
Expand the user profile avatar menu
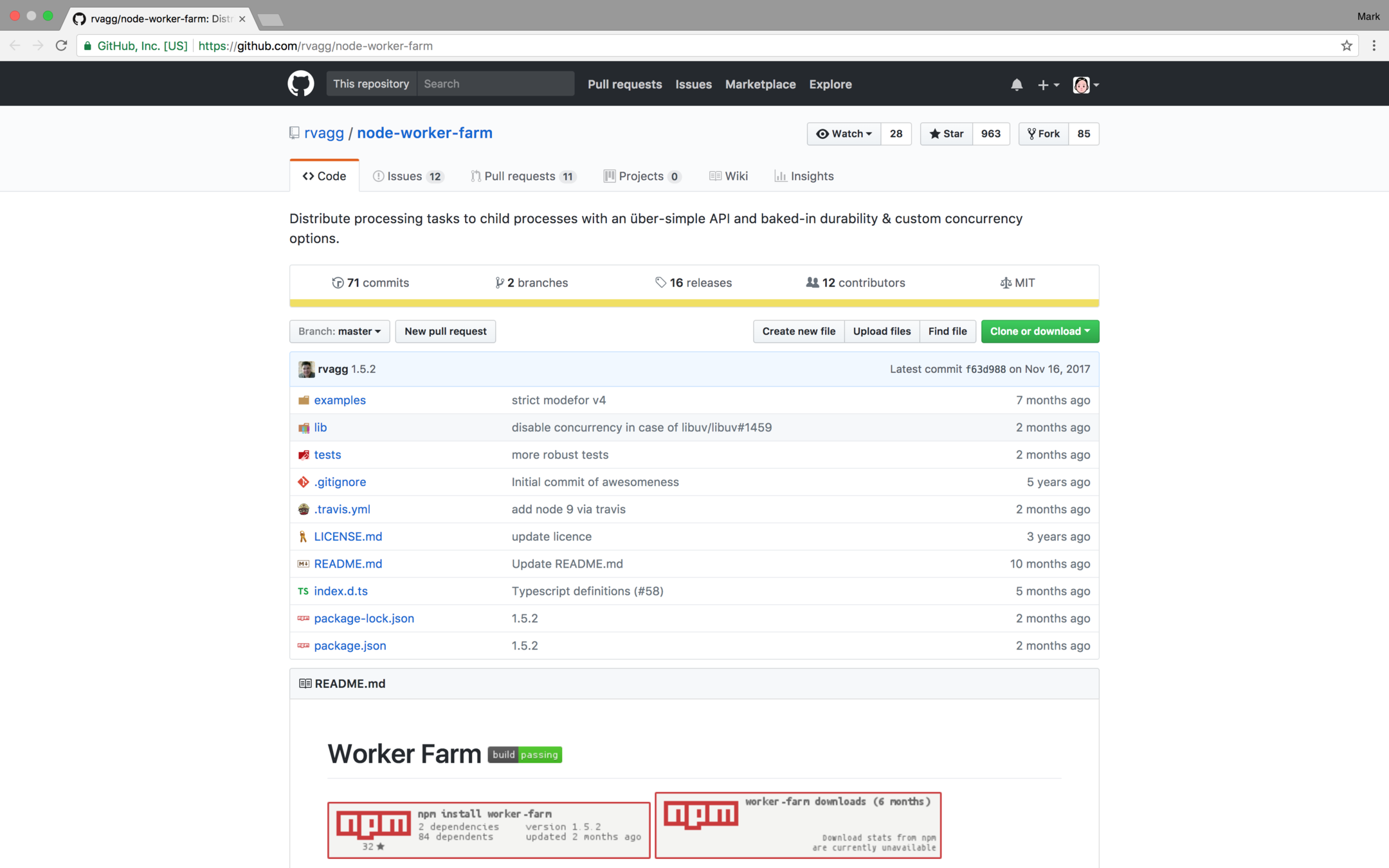[x=1085, y=85]
